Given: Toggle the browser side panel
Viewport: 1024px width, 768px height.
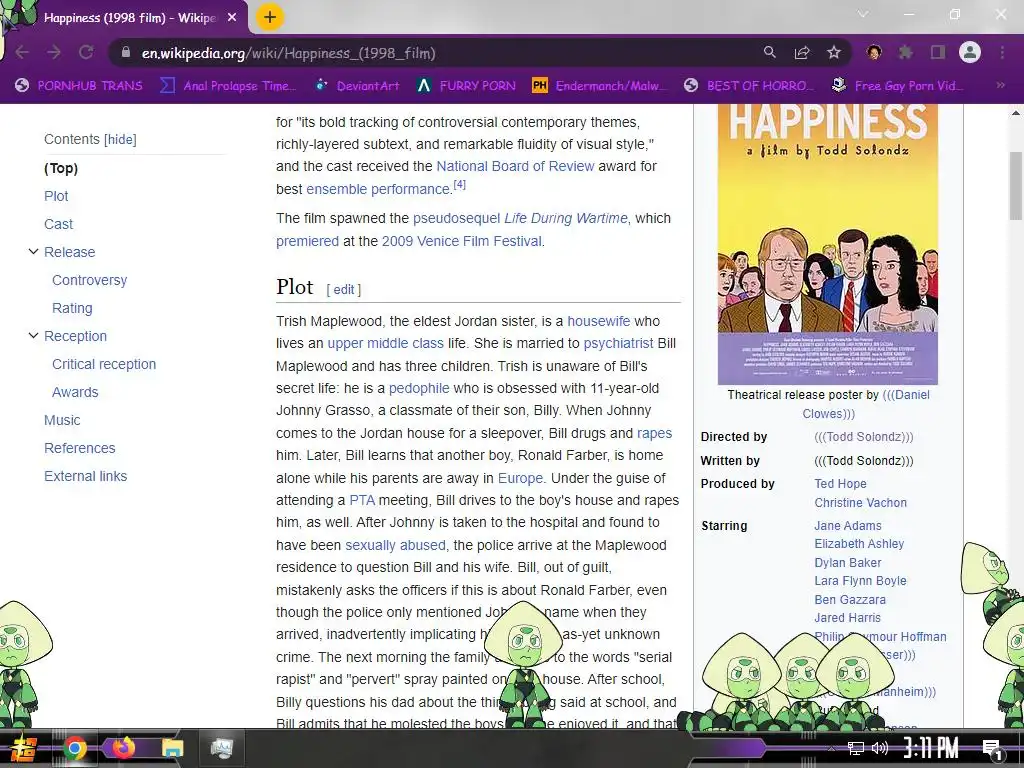Looking at the screenshot, I should click(938, 52).
